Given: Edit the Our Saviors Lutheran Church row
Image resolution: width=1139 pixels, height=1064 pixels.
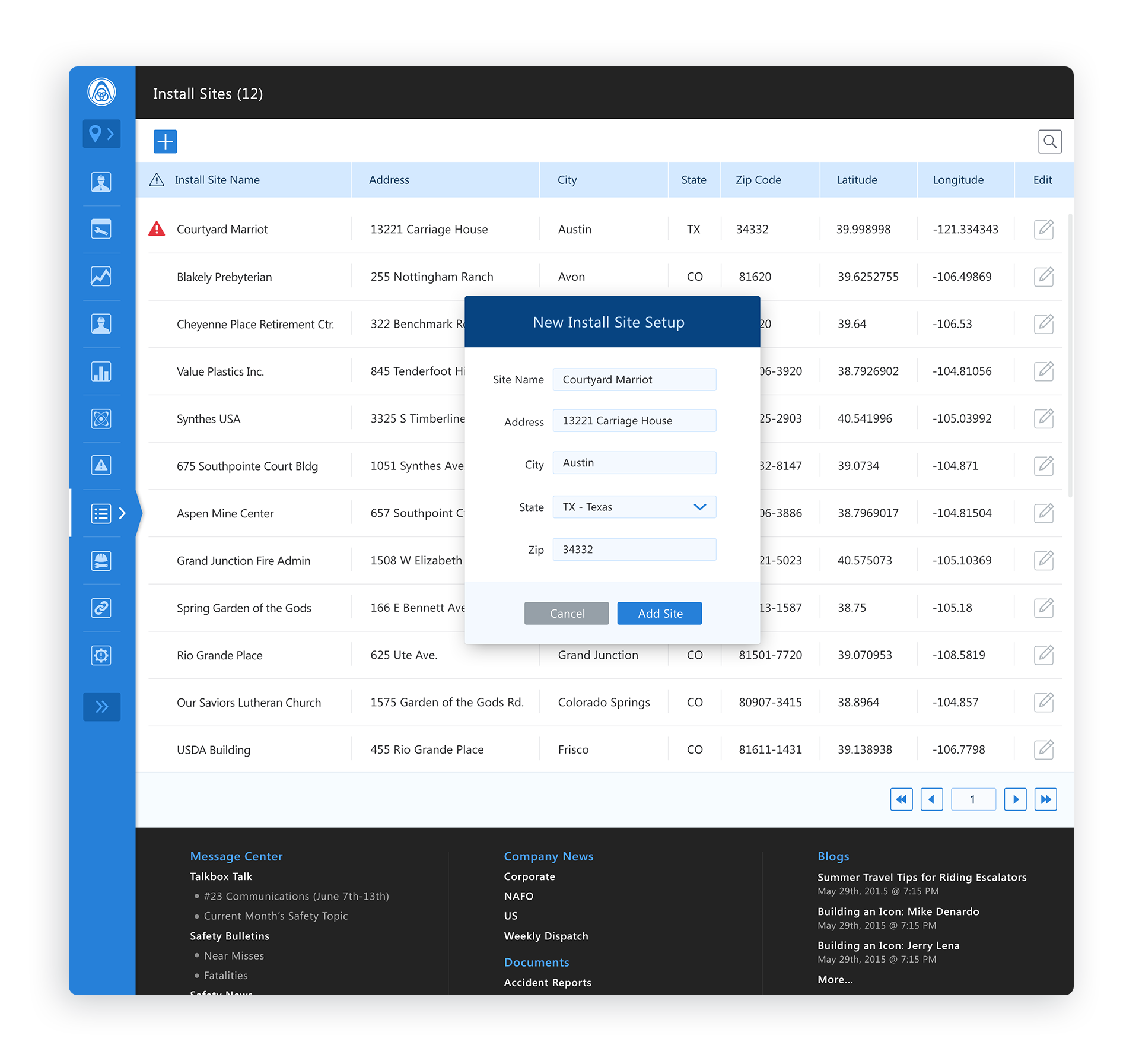Looking at the screenshot, I should (1043, 702).
